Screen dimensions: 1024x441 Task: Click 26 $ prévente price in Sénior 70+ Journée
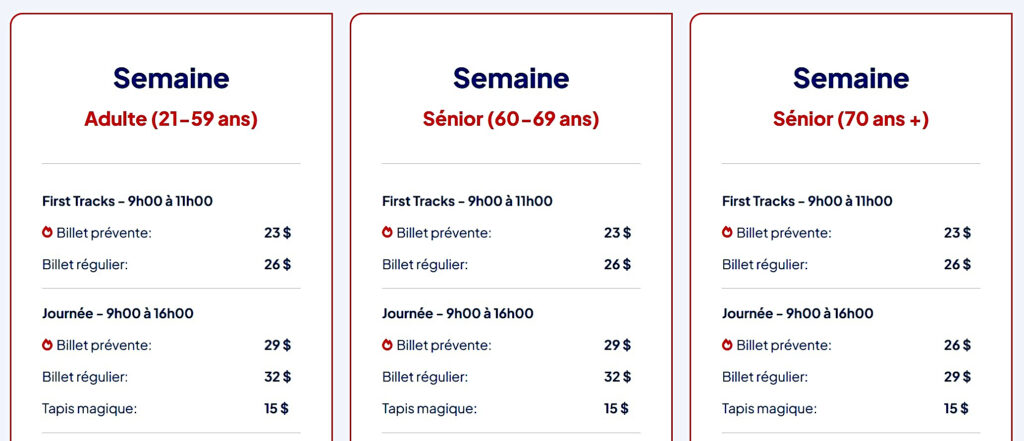957,345
